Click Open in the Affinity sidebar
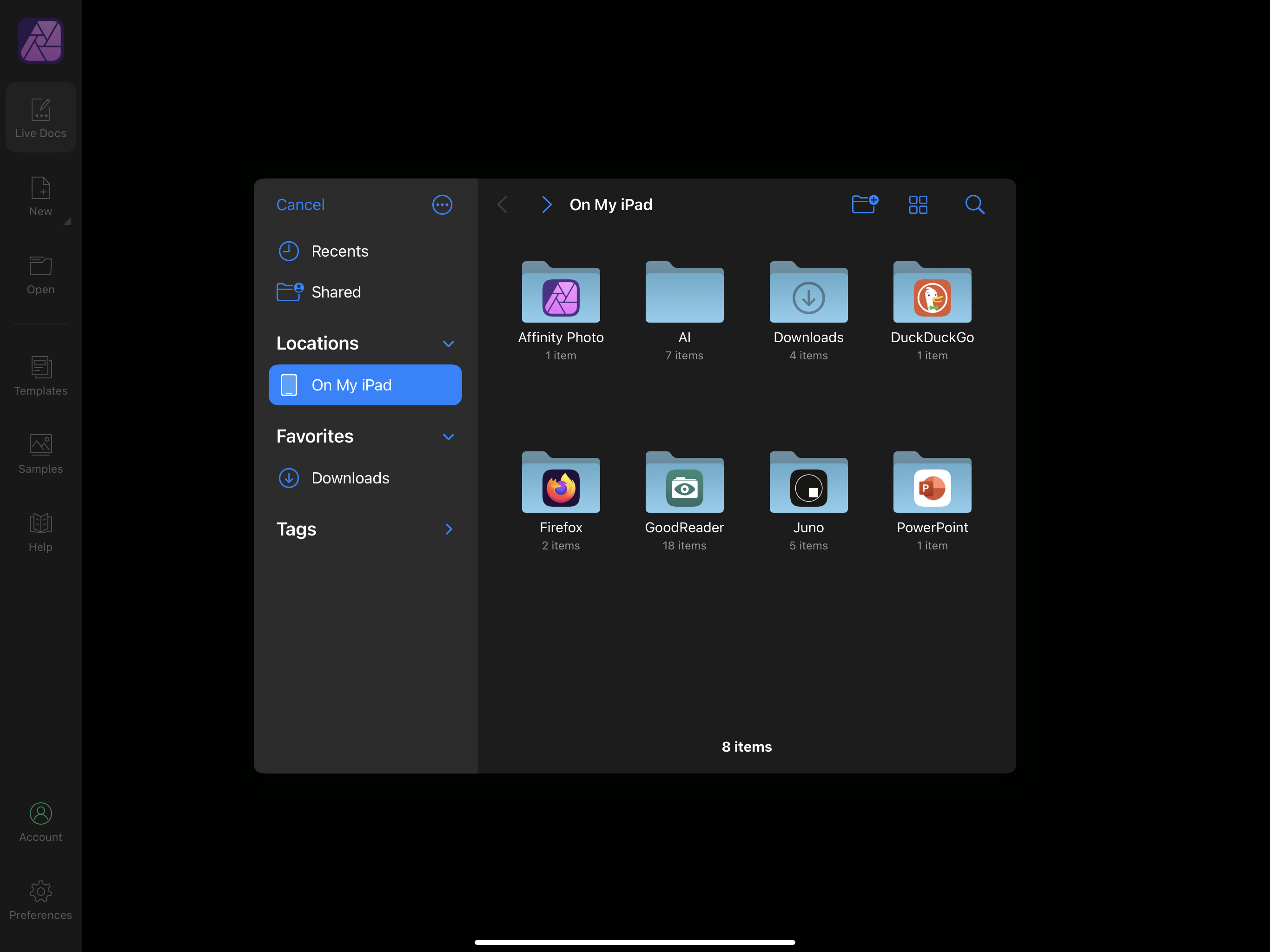The height and width of the screenshot is (952, 1270). coord(41,275)
